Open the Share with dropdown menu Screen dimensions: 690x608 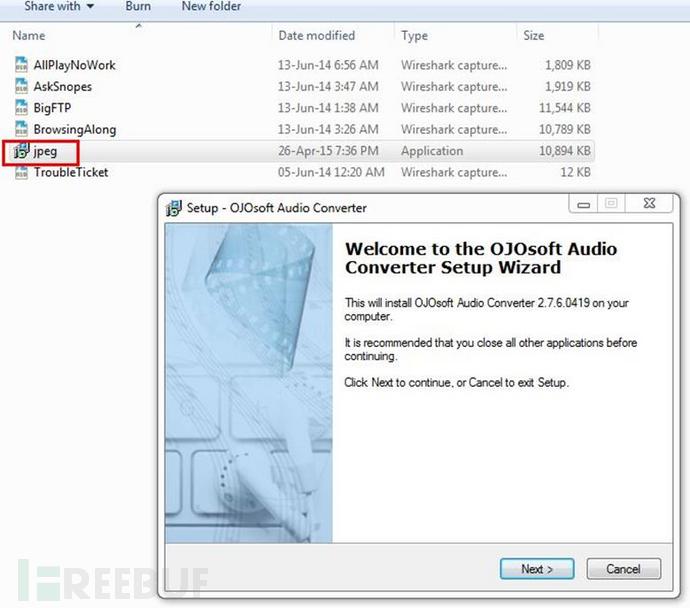coord(59,6)
